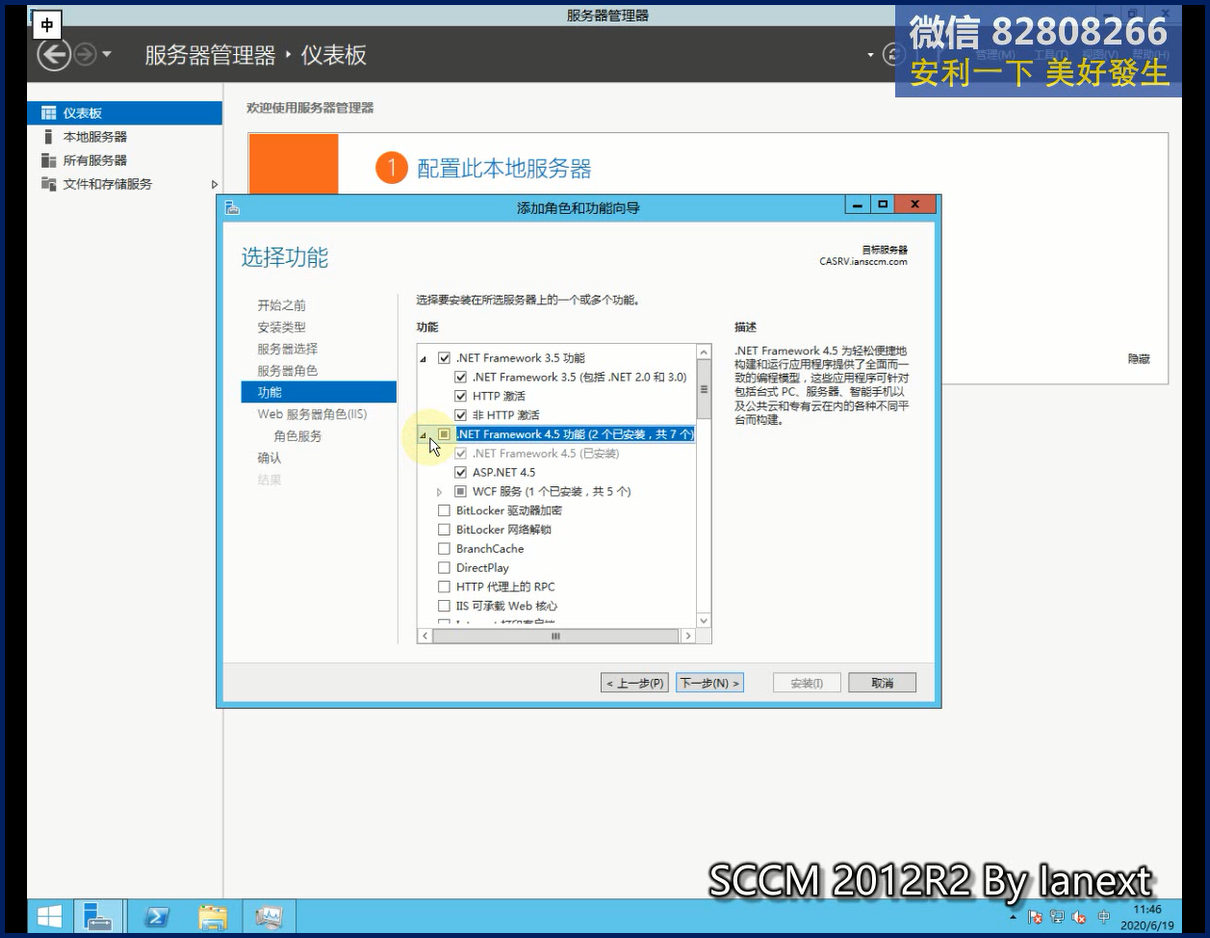The height and width of the screenshot is (938, 1210).
Task: Click the 中 input method tray icon
Action: tap(1104, 916)
